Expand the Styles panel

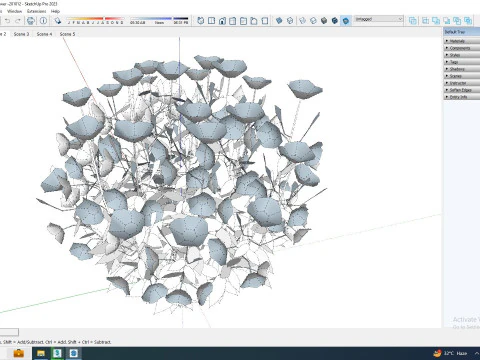462,55
